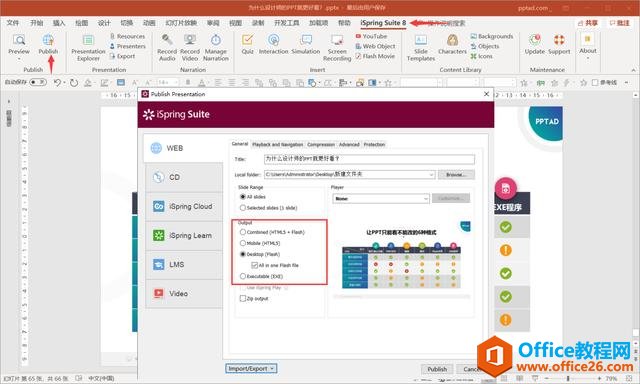Open the 文件 menu
The image size is (640, 384).
coord(13,23)
